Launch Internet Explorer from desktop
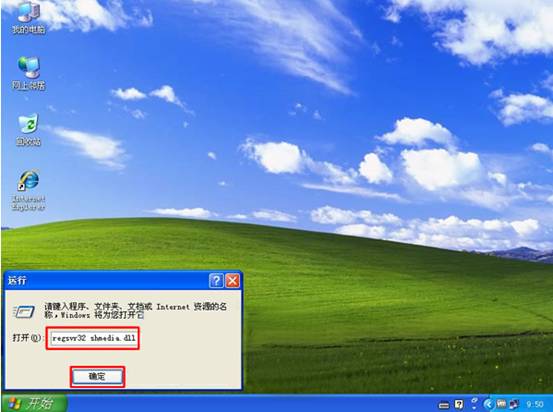The height and width of the screenshot is (412, 553). (29, 190)
